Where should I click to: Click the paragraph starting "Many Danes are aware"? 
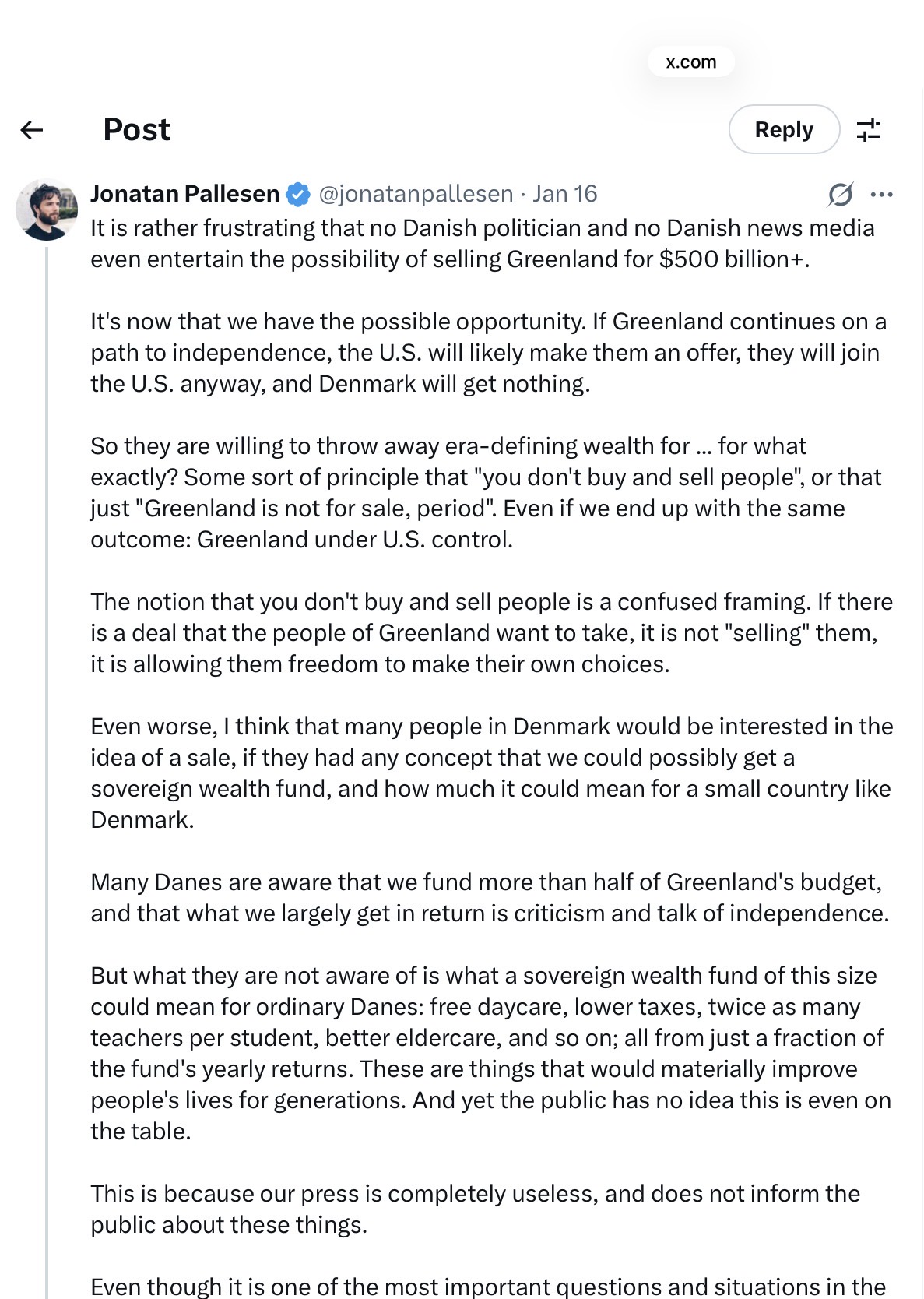tap(489, 897)
